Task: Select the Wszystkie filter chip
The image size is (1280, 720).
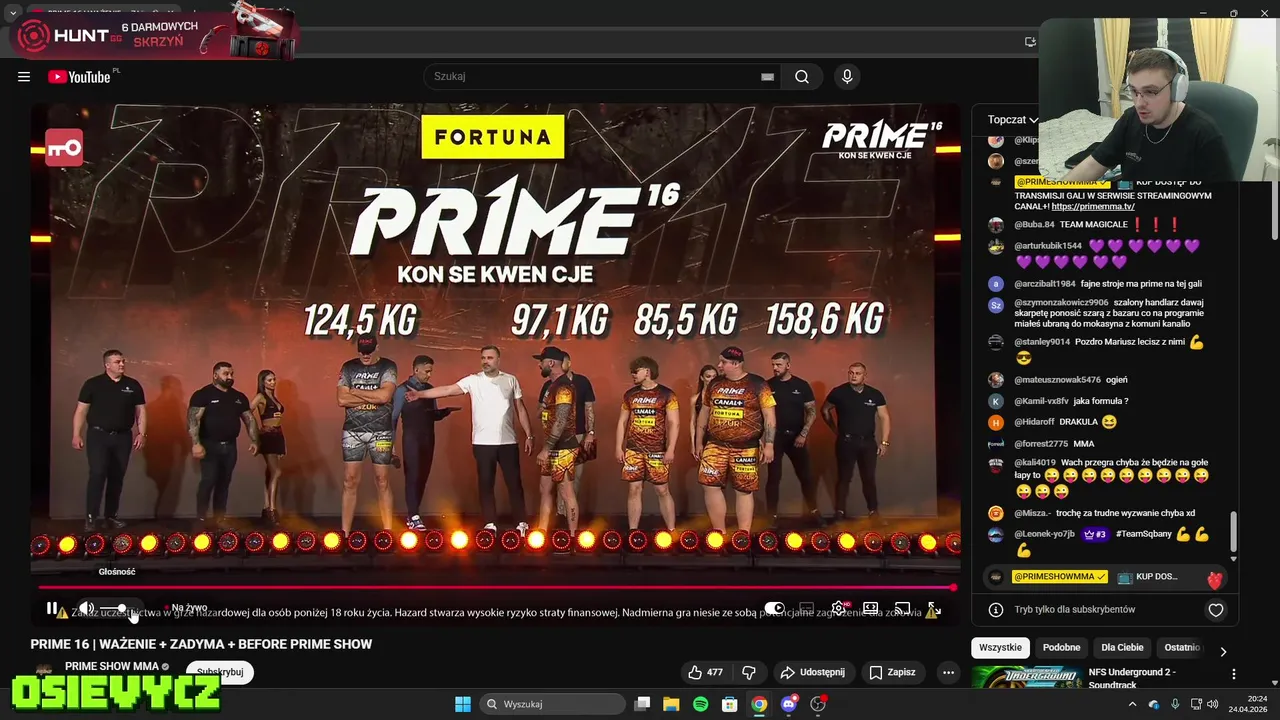Action: pyautogui.click(x=1001, y=648)
